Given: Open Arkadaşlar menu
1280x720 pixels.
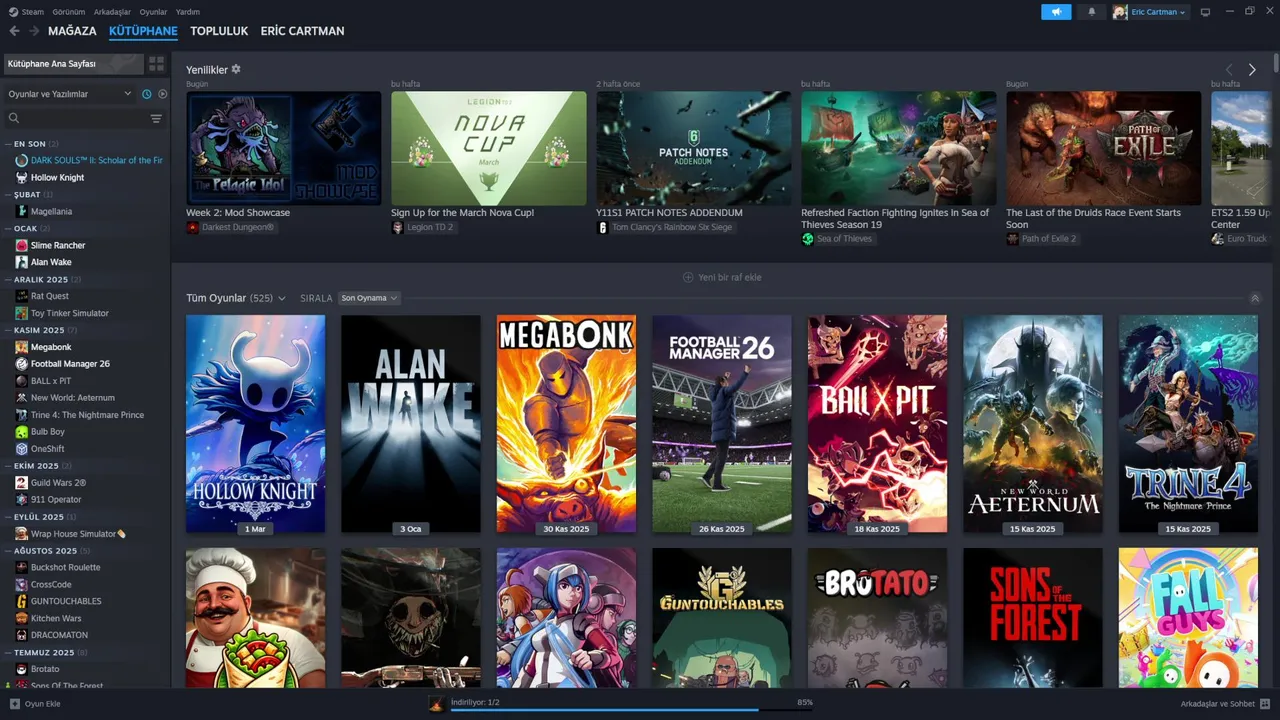Looking at the screenshot, I should point(112,12).
